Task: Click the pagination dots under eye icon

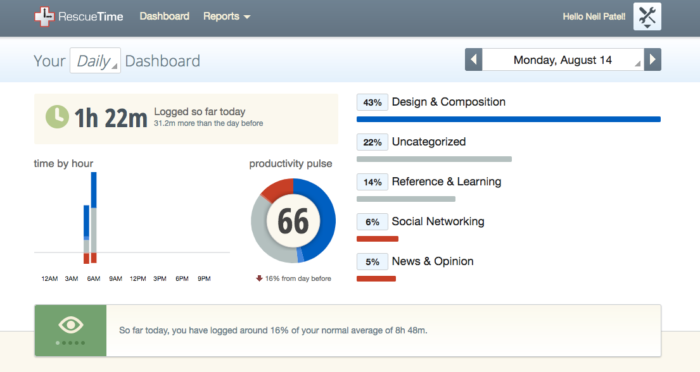Action: pyautogui.click(x=71, y=343)
